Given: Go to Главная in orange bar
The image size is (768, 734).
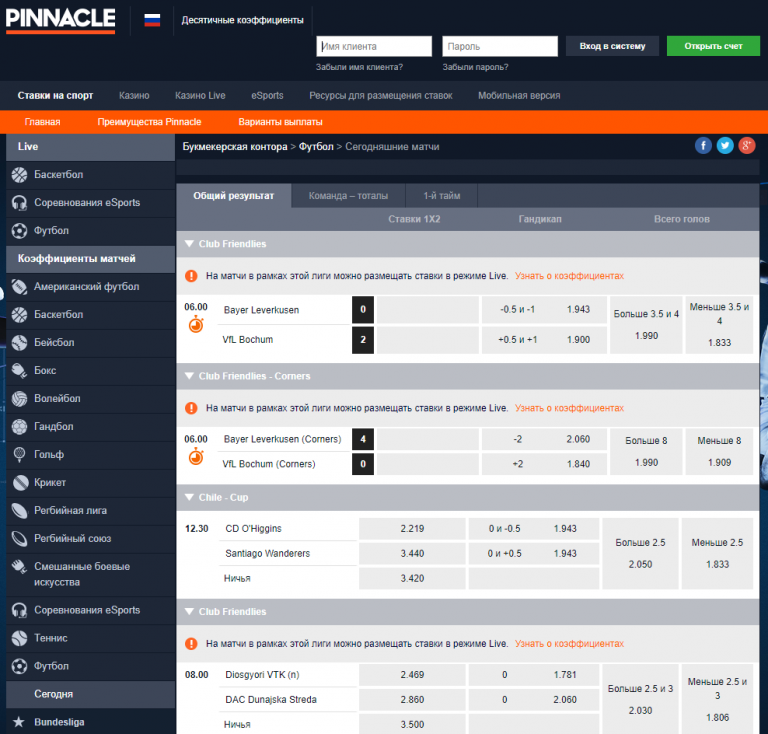Looking at the screenshot, I should tap(43, 122).
